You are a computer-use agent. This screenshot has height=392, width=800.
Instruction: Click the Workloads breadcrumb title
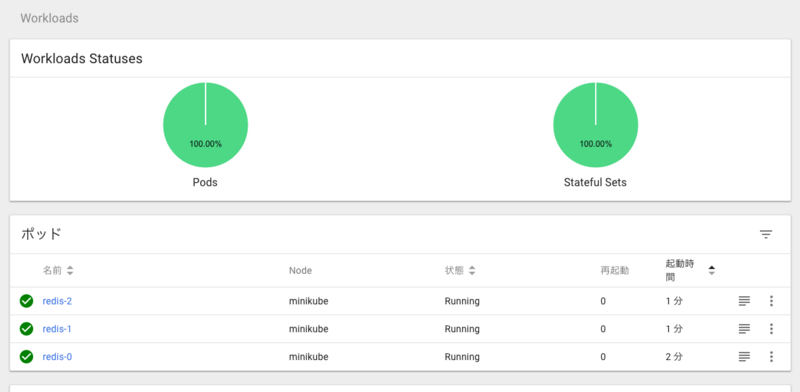coord(49,18)
